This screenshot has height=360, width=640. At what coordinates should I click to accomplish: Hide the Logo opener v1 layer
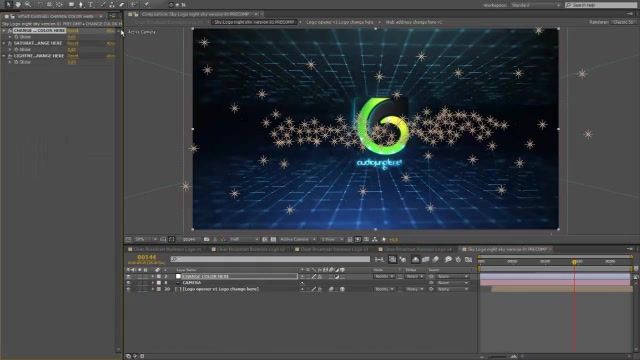(x=129, y=289)
